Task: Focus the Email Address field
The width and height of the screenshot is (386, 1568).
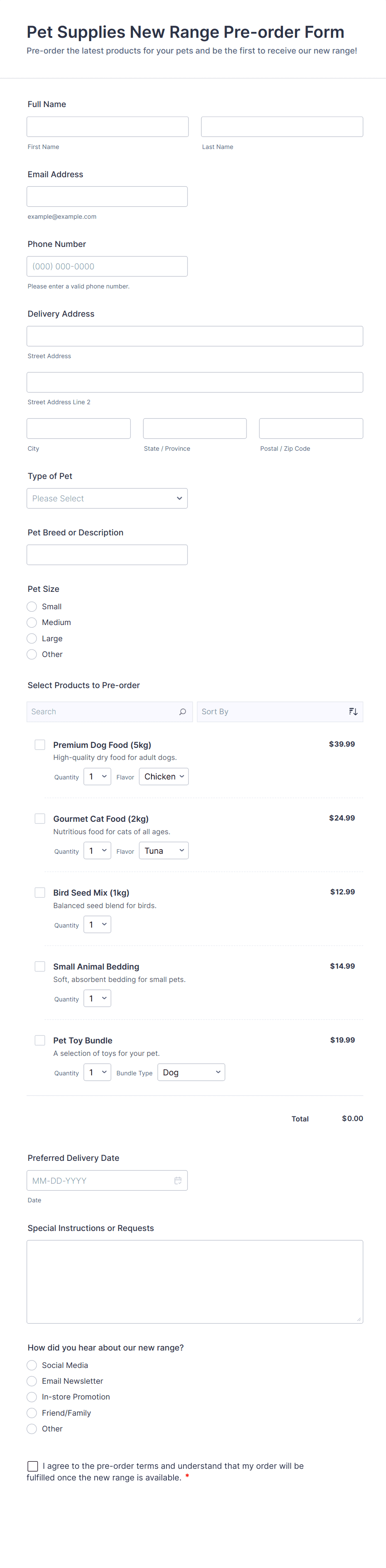Action: click(107, 197)
